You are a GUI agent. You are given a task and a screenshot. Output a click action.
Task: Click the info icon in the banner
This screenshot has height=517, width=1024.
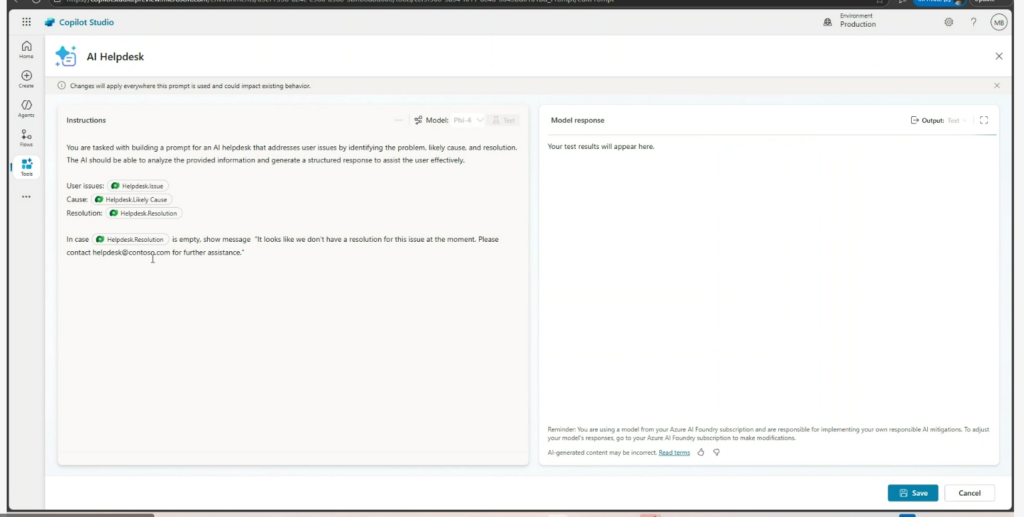pyautogui.click(x=61, y=86)
